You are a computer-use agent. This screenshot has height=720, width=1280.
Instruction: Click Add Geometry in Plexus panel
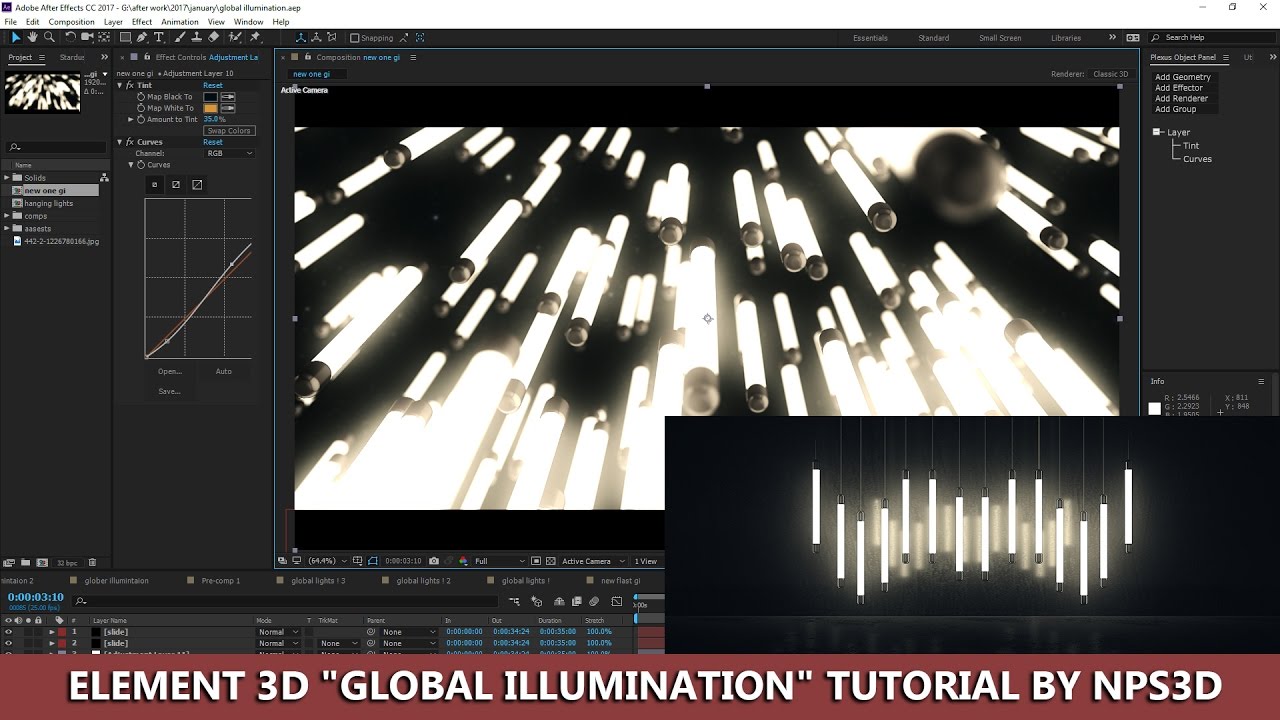pyautogui.click(x=1183, y=77)
